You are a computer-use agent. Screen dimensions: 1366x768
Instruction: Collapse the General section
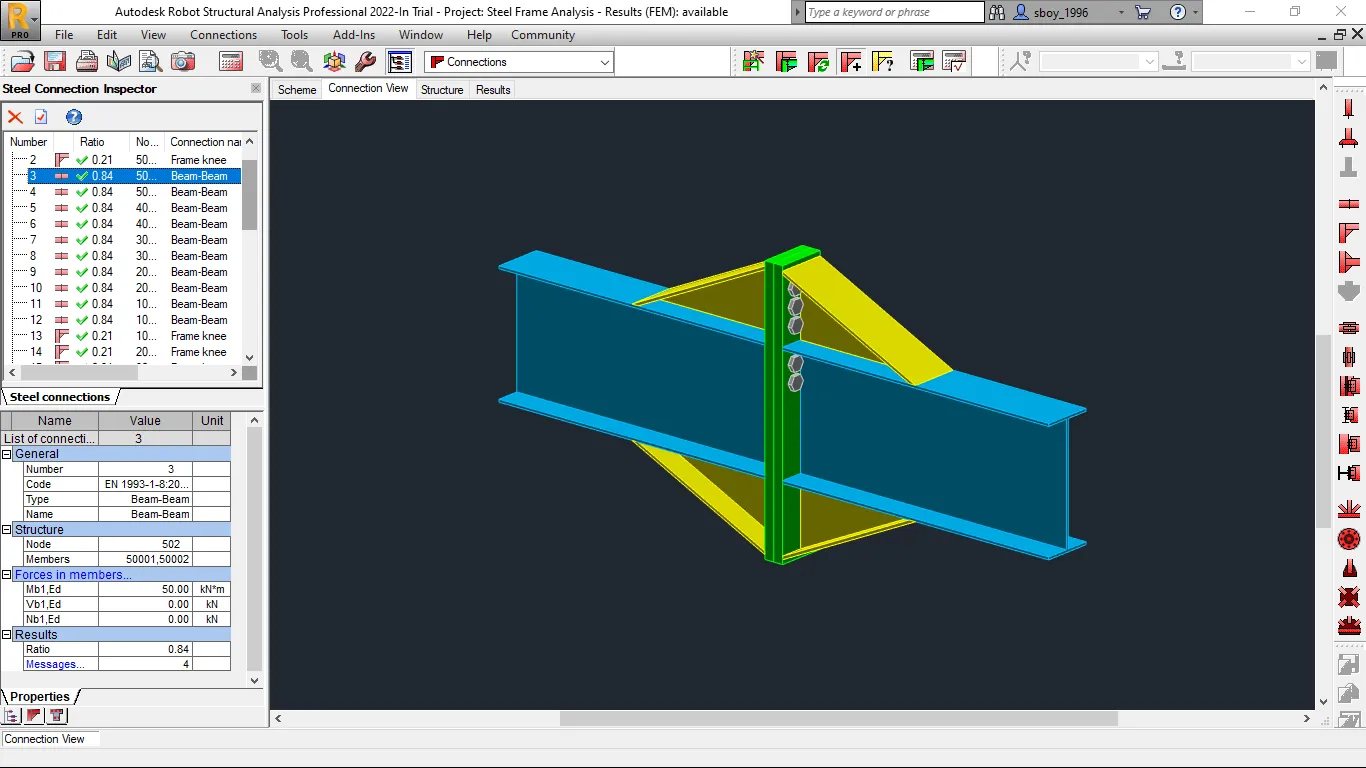pos(7,454)
